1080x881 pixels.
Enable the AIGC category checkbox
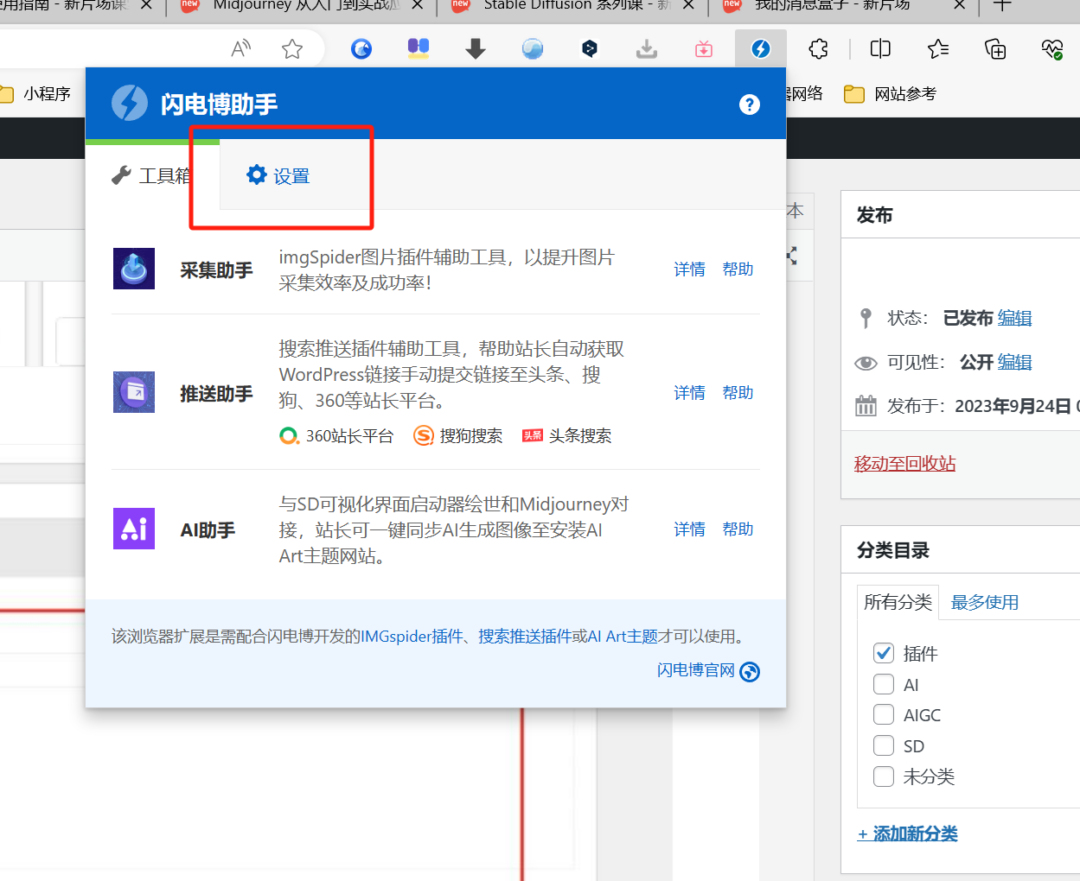[883, 714]
